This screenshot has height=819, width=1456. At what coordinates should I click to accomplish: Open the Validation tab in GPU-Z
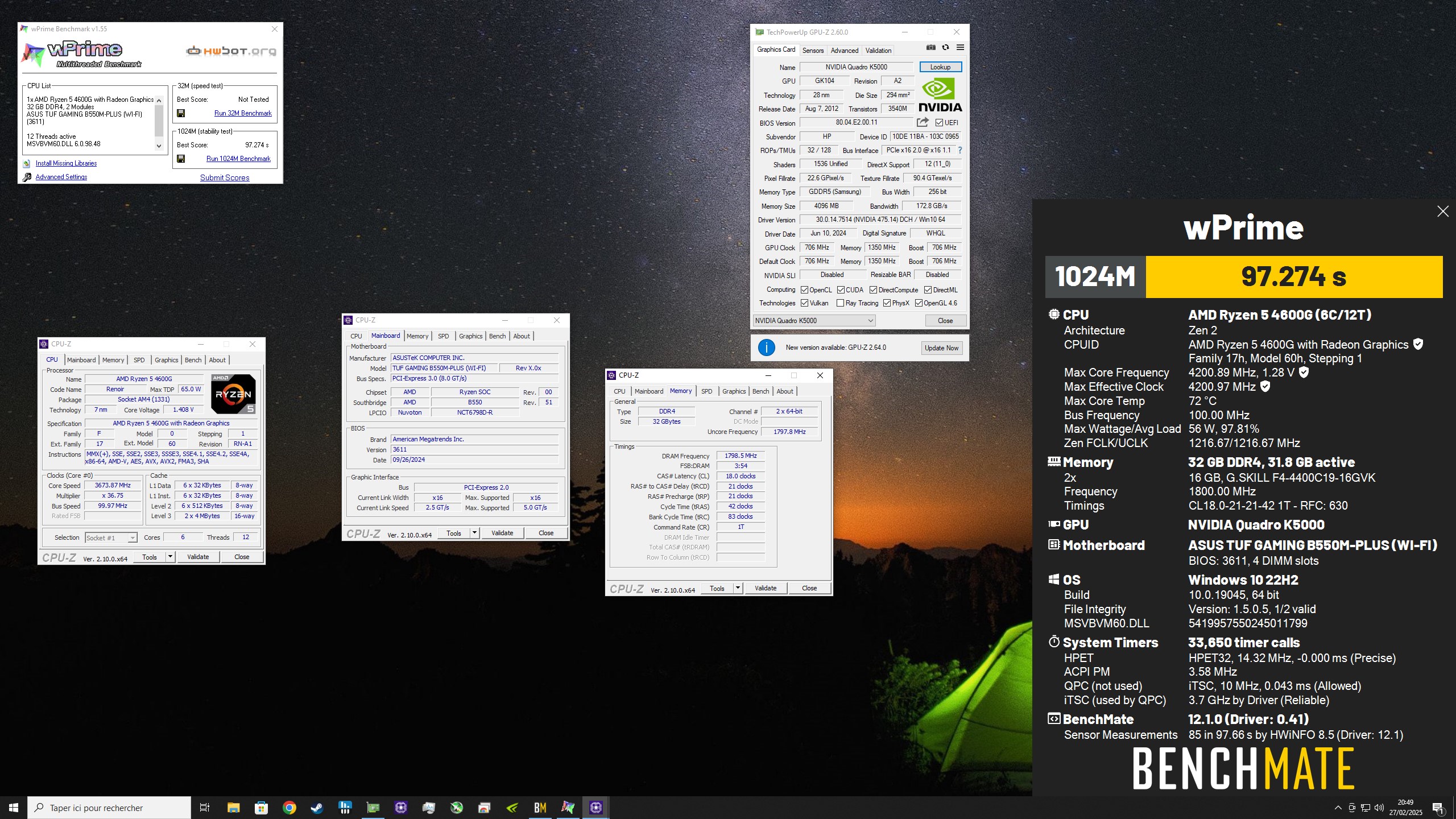click(878, 51)
